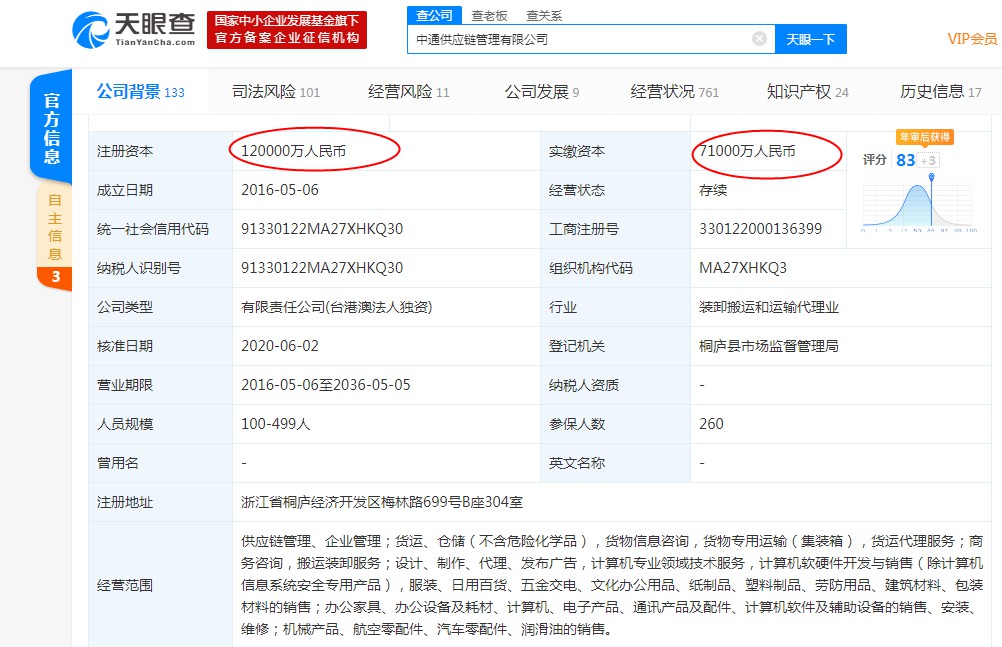Screen dimensions: 1002x647
Task: Click the industry value 装卸搬运和运输代理业
Action: pyautogui.click(x=769, y=307)
